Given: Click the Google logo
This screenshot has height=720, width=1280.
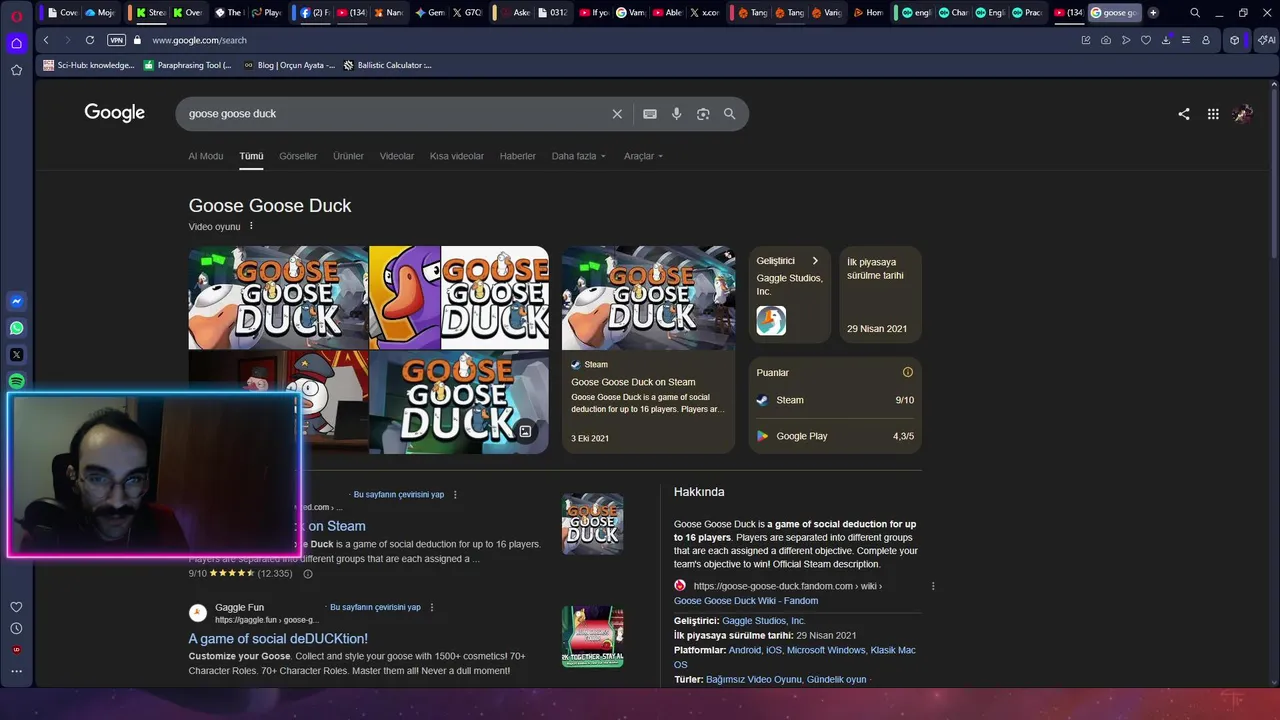Looking at the screenshot, I should pos(114,113).
